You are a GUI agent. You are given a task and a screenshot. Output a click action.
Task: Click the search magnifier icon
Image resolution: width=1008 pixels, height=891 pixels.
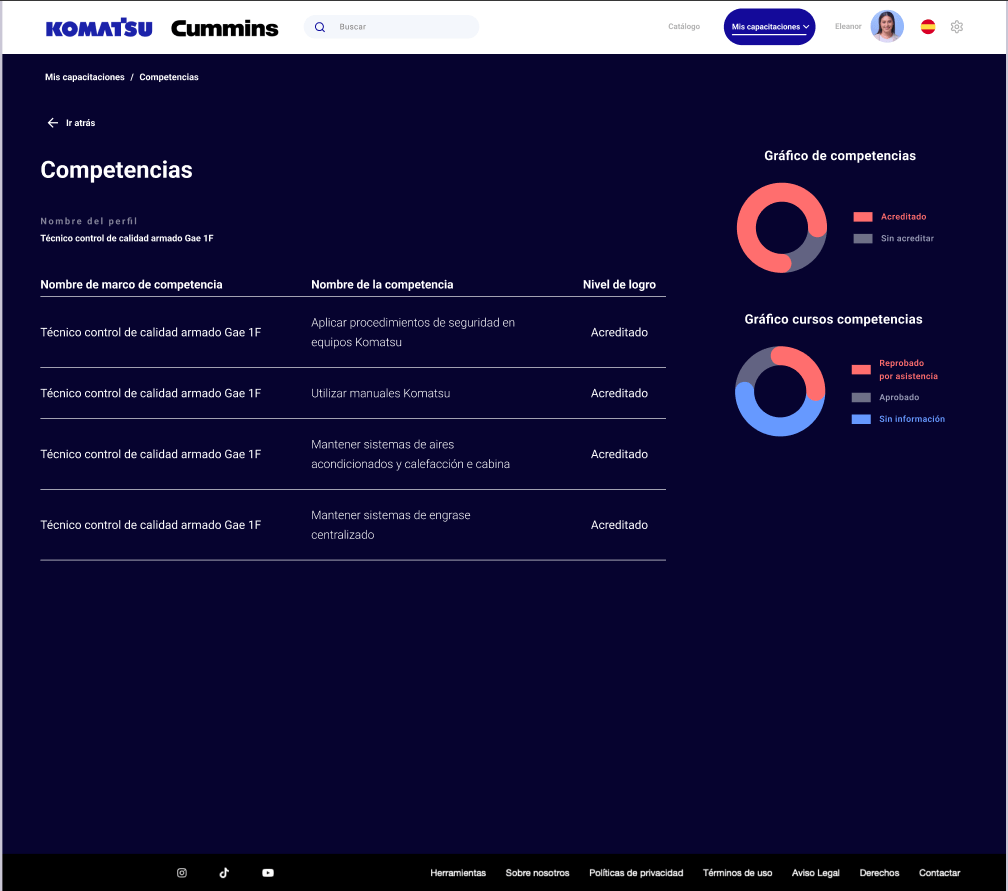pos(320,27)
